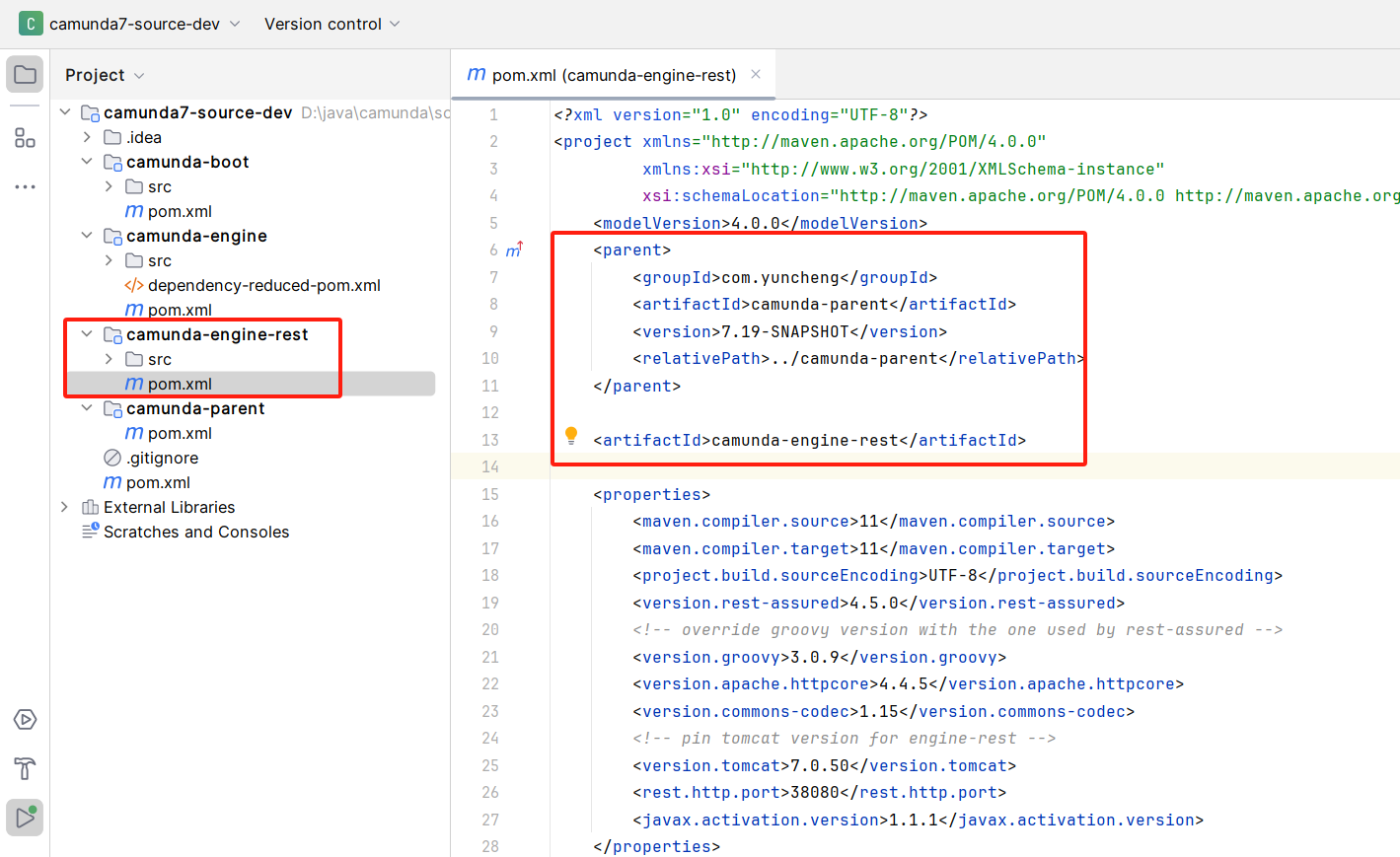Click the camunda-engine module folder icon
This screenshot has width=1400, height=857.
tap(112, 236)
